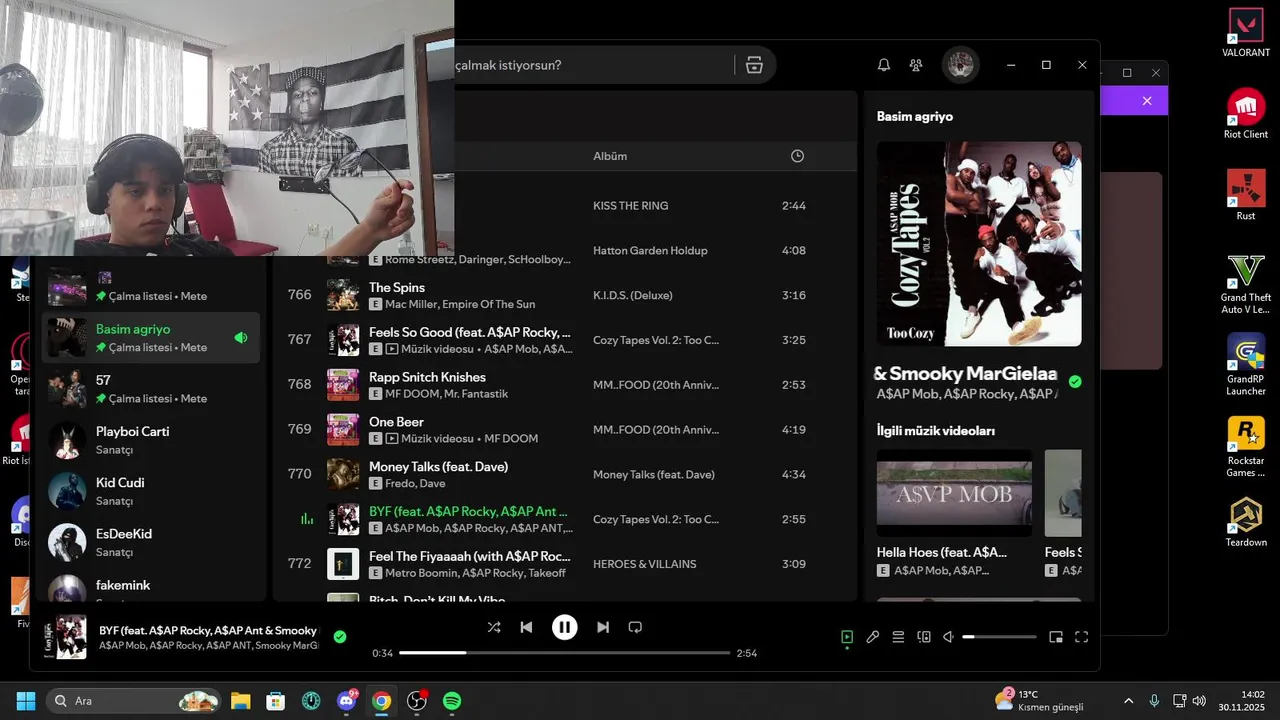Select the playing BYF track row
Image resolution: width=1280 pixels, height=720 pixels.
click(x=565, y=519)
